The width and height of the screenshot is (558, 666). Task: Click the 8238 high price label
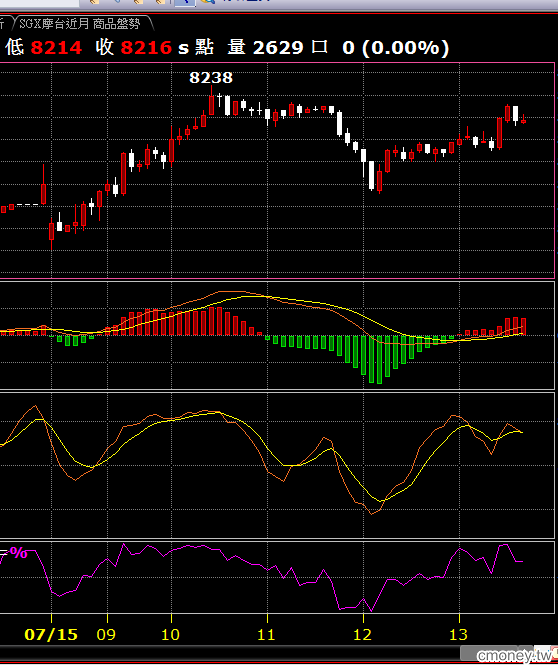[211, 77]
